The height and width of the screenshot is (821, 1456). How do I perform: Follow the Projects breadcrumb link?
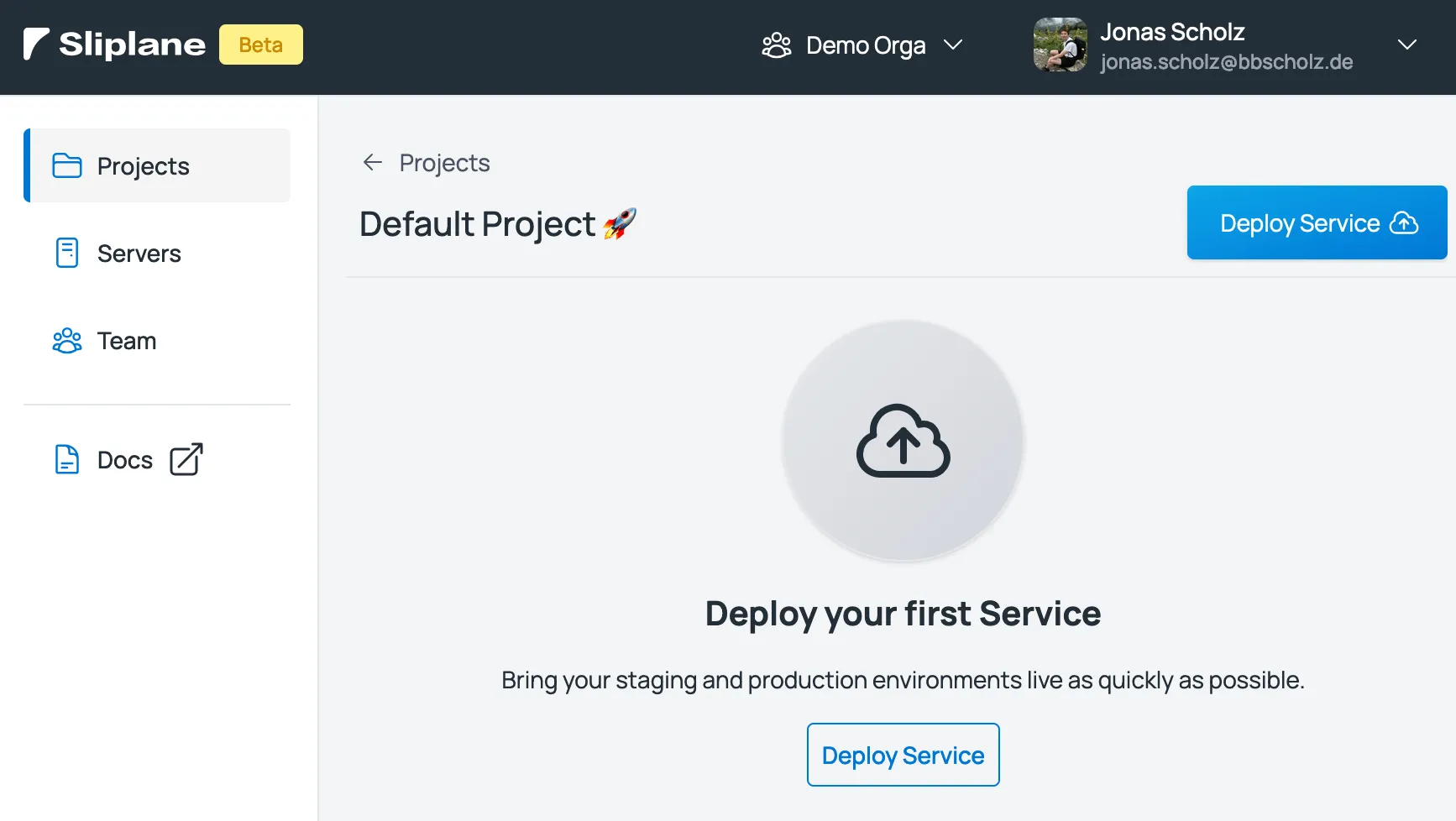[x=444, y=163]
